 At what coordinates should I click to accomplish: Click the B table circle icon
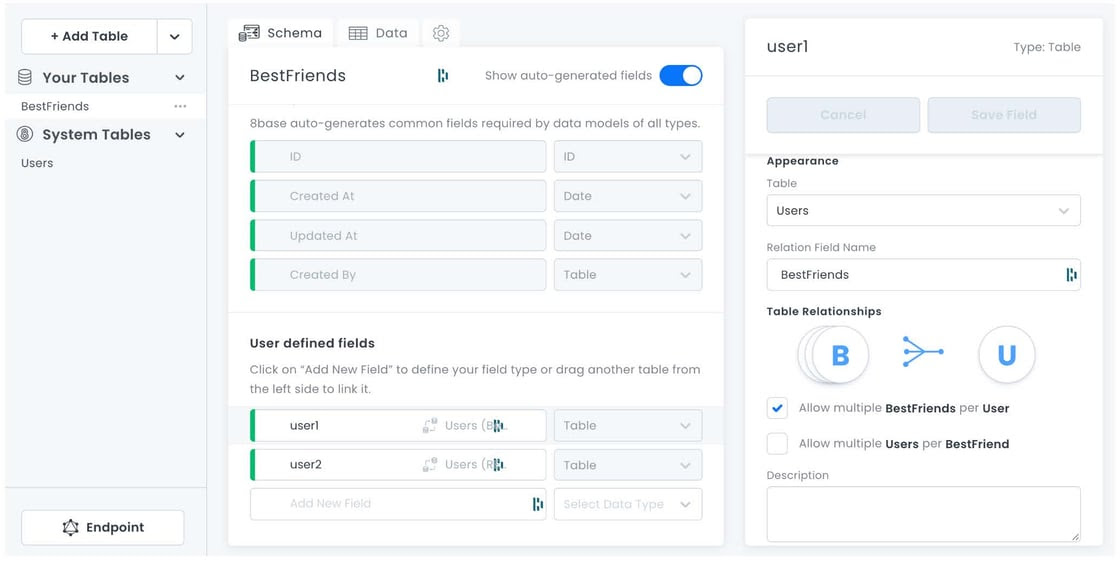coord(839,354)
